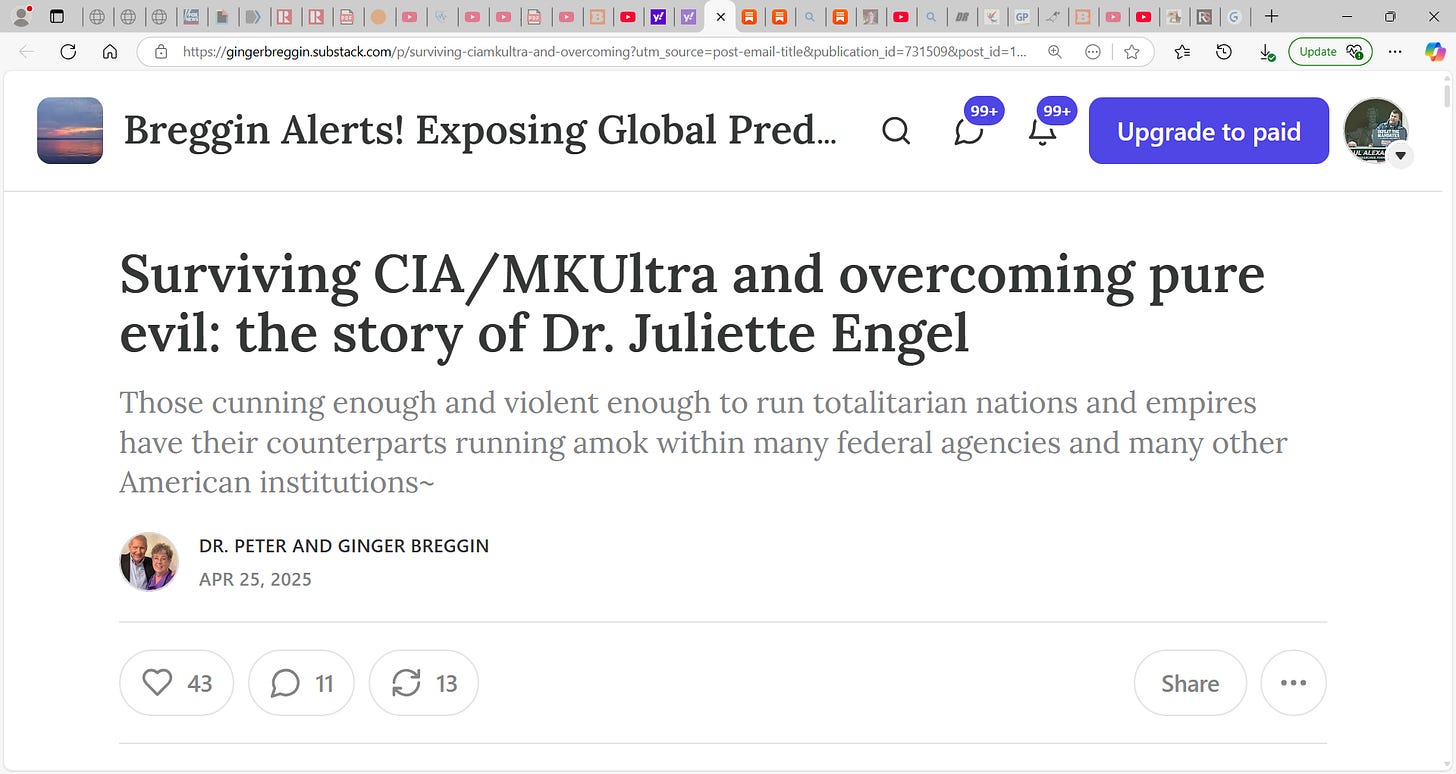Viewport: 1456px width, 774px height.
Task: Add this page to favorites star
Action: pos(1132,52)
